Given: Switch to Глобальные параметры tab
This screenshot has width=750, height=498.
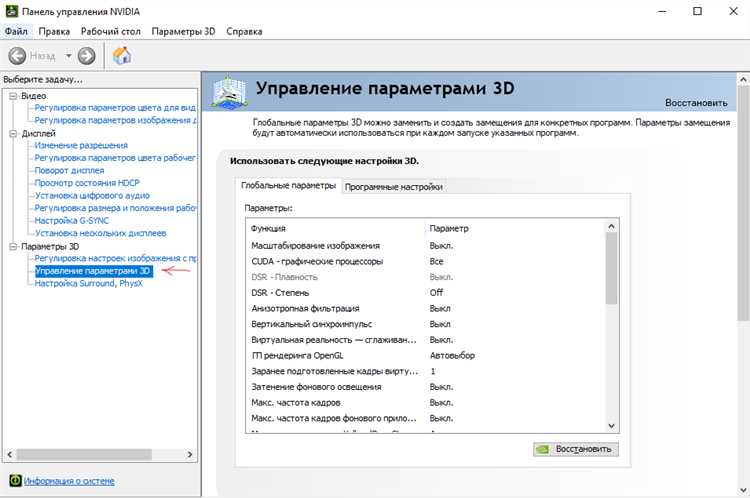Looking at the screenshot, I should point(288,186).
